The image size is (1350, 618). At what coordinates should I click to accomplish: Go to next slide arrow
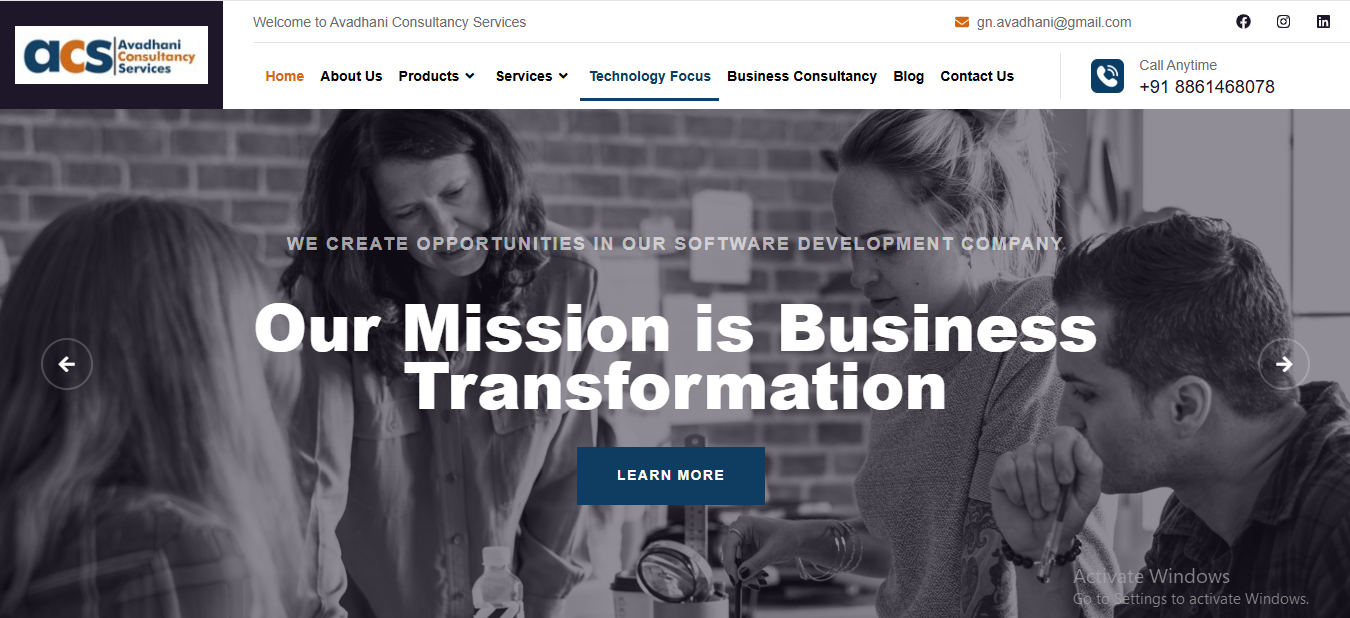point(1284,364)
